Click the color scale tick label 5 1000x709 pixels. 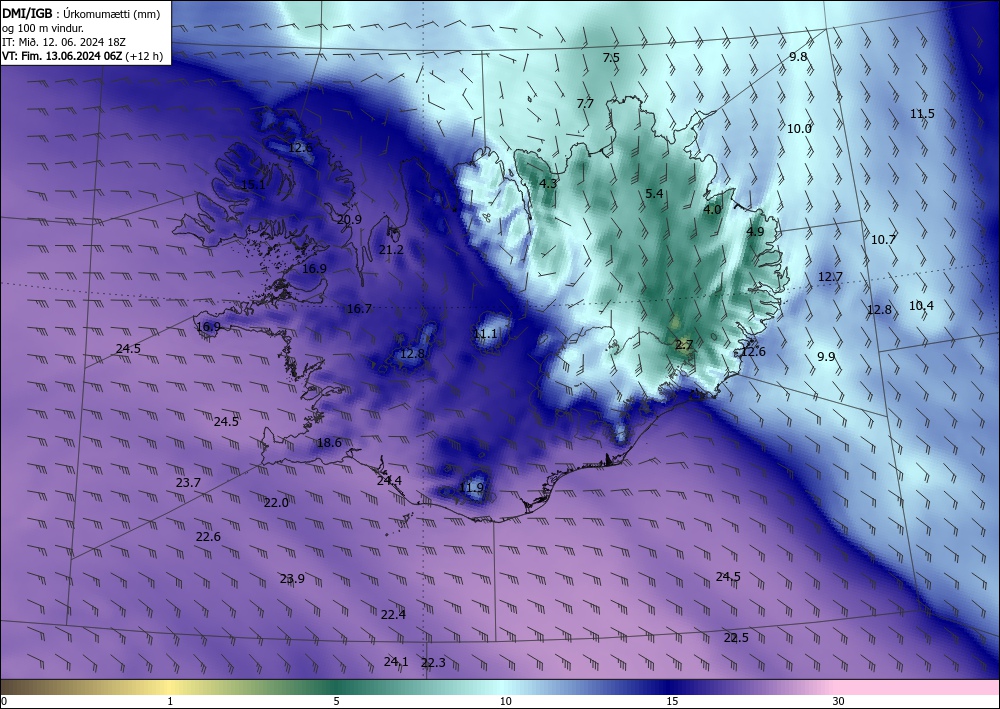(x=336, y=702)
